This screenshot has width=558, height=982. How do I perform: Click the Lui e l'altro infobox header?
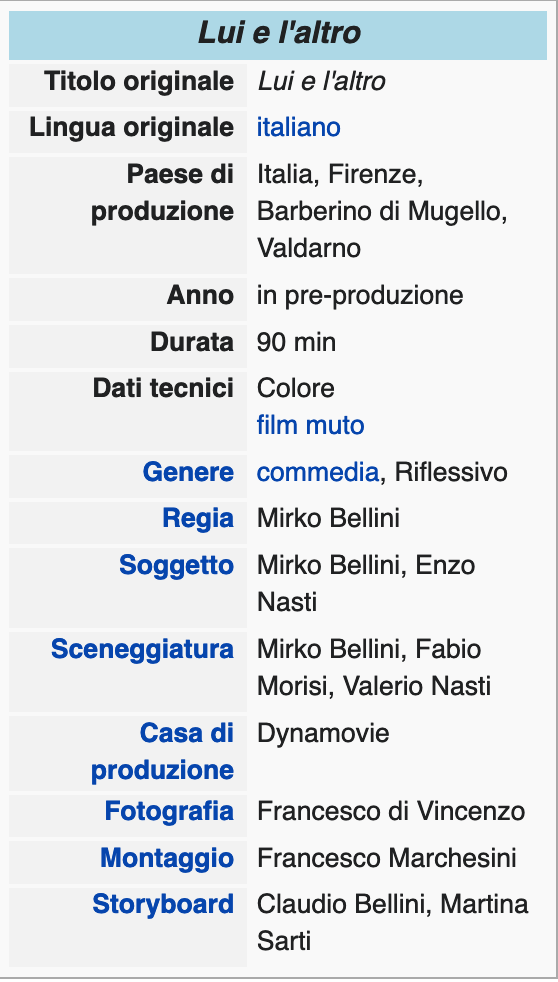pyautogui.click(x=278, y=33)
